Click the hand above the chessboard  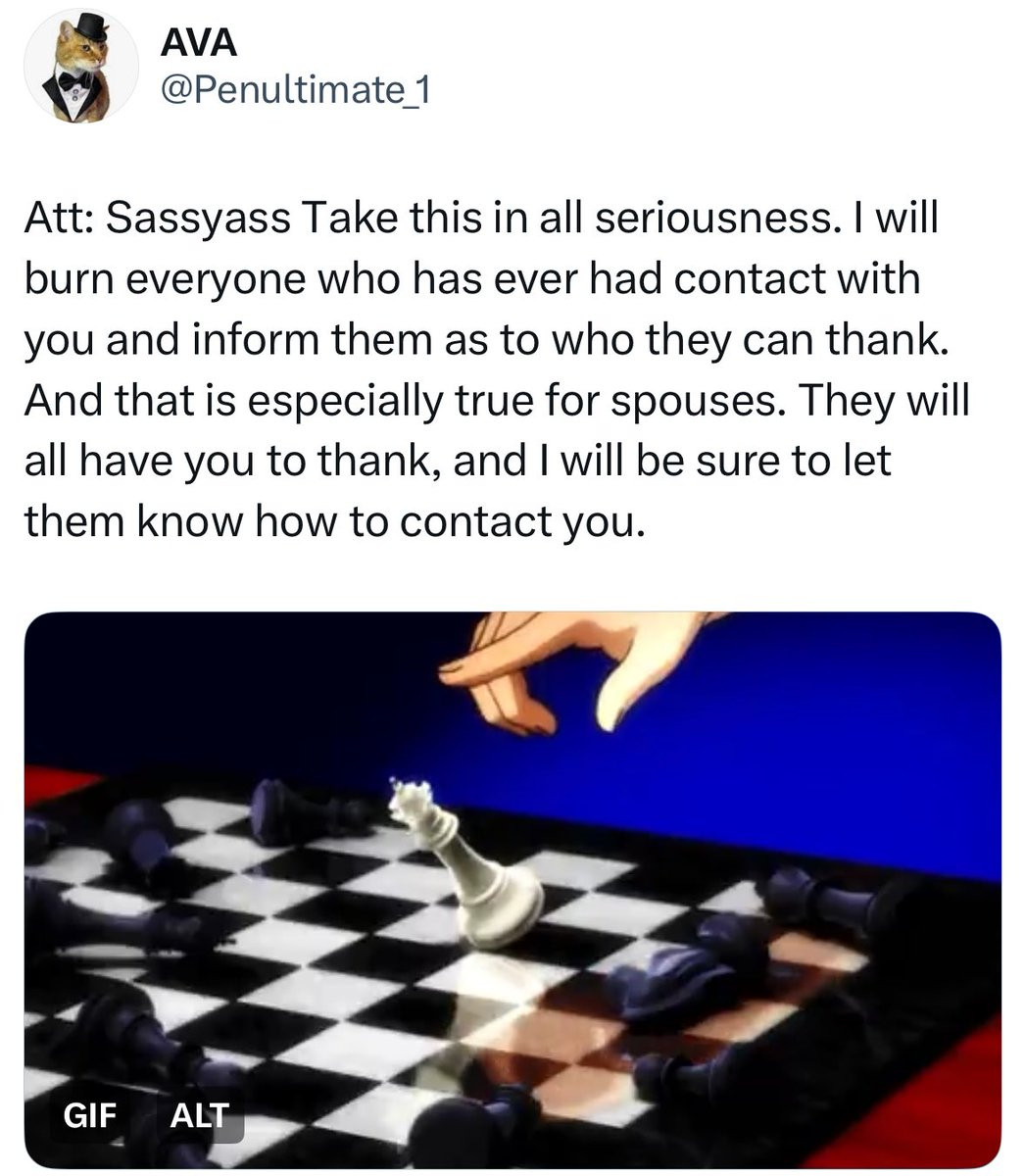click(x=578, y=671)
